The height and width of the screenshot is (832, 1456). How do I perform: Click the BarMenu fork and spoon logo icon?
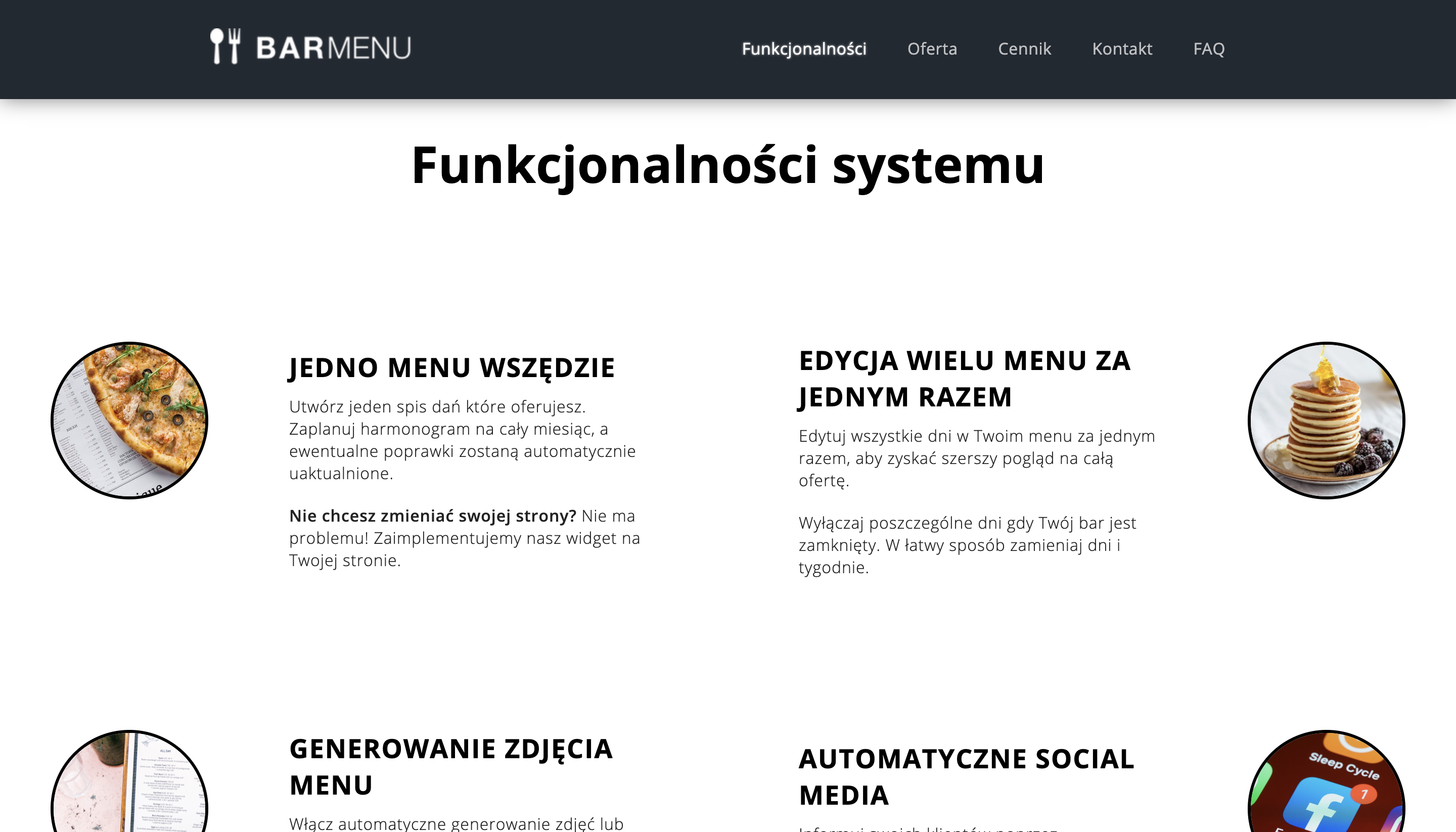225,47
